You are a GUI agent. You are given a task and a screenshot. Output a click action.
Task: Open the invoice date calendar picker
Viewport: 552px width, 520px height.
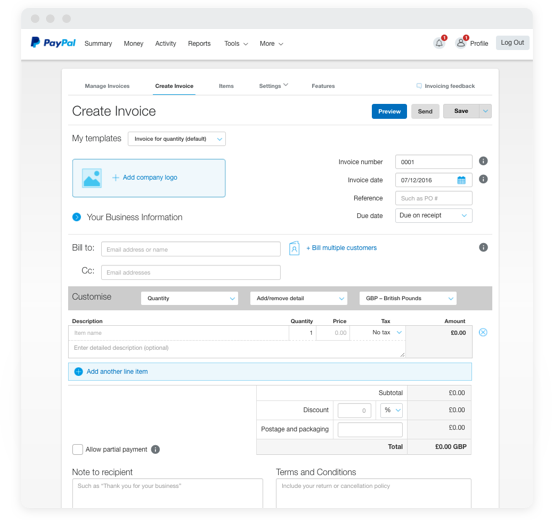click(x=461, y=180)
